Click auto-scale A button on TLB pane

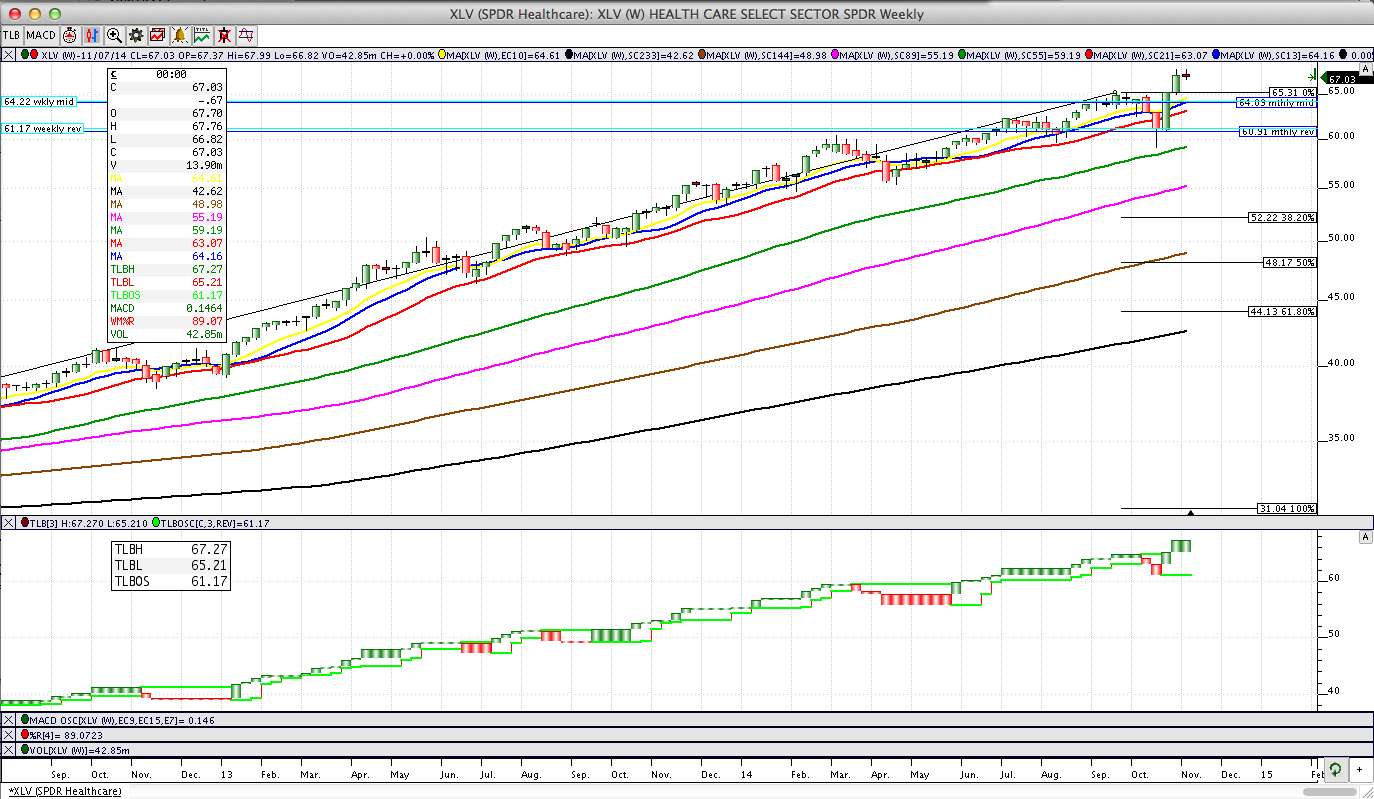click(1365, 537)
